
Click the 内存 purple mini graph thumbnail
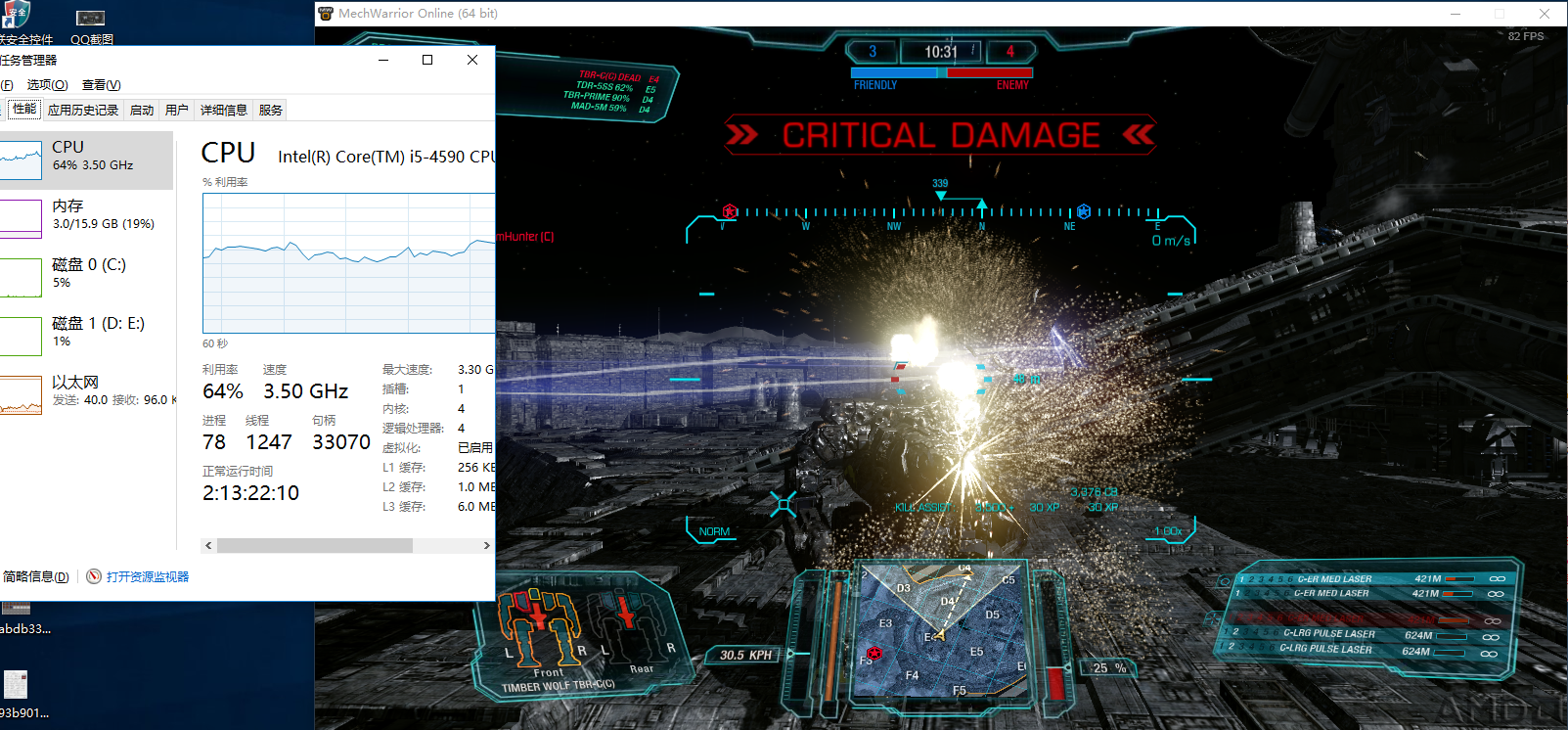[x=21, y=219]
